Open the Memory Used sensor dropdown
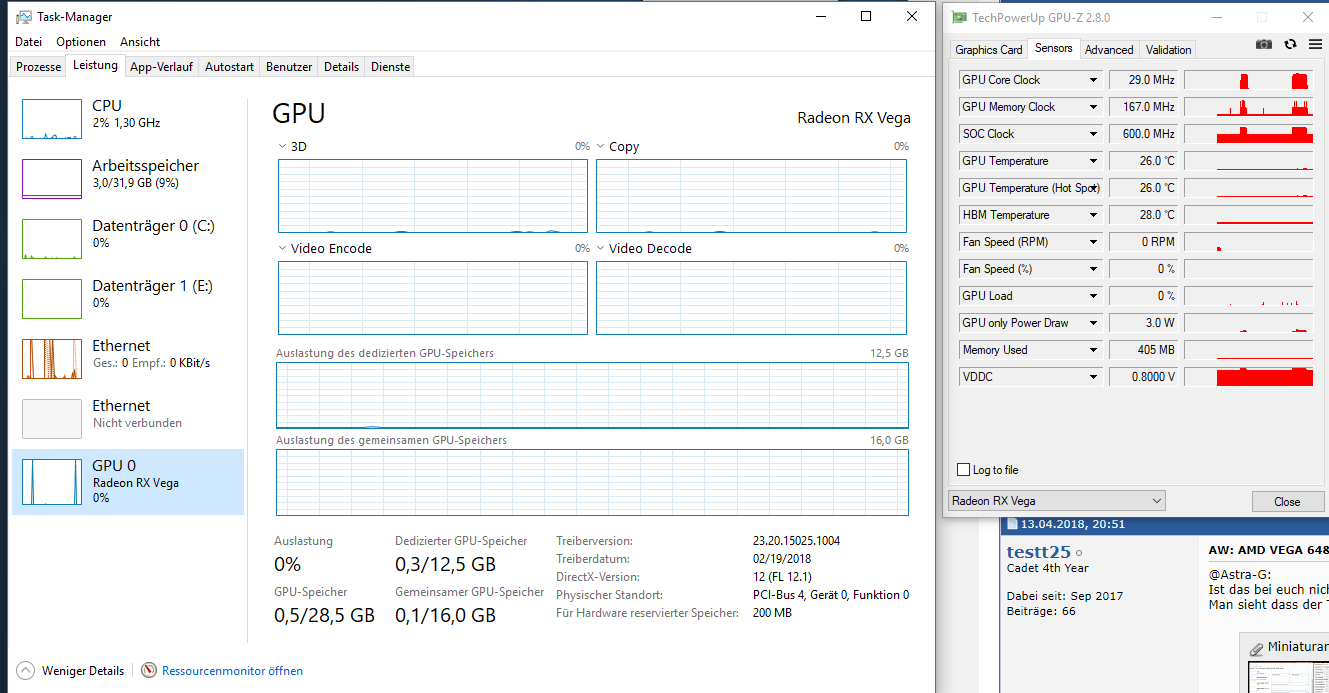 pos(1093,350)
